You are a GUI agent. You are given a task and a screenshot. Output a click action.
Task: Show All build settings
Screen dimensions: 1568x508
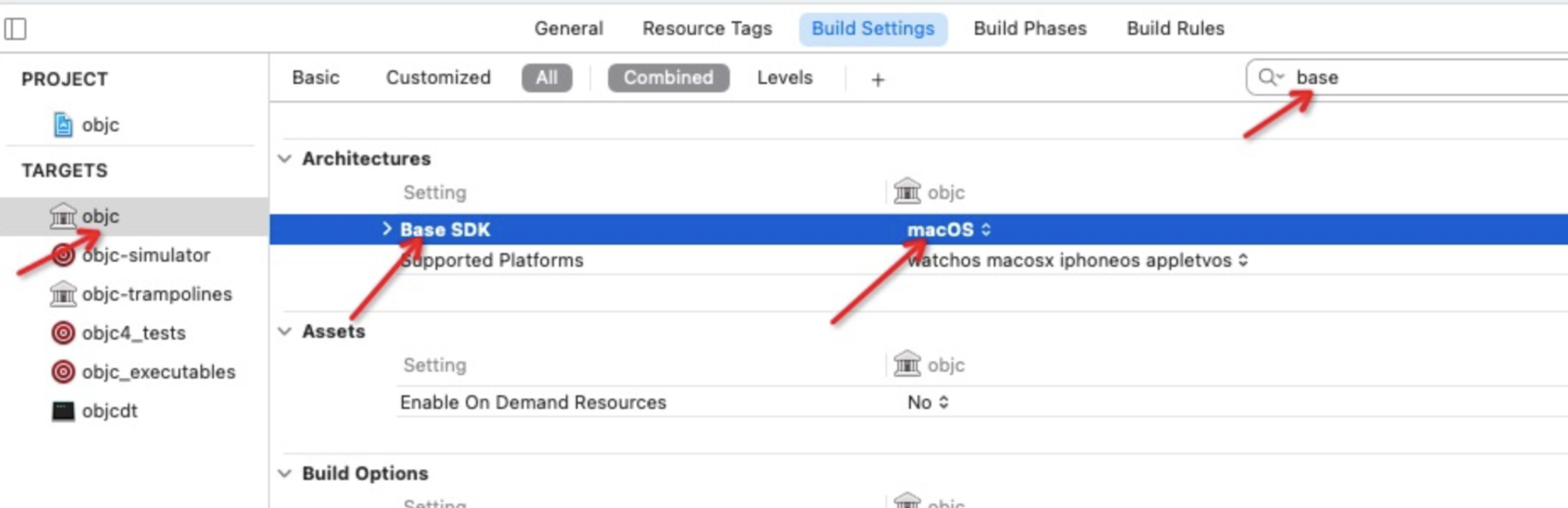[x=546, y=77]
